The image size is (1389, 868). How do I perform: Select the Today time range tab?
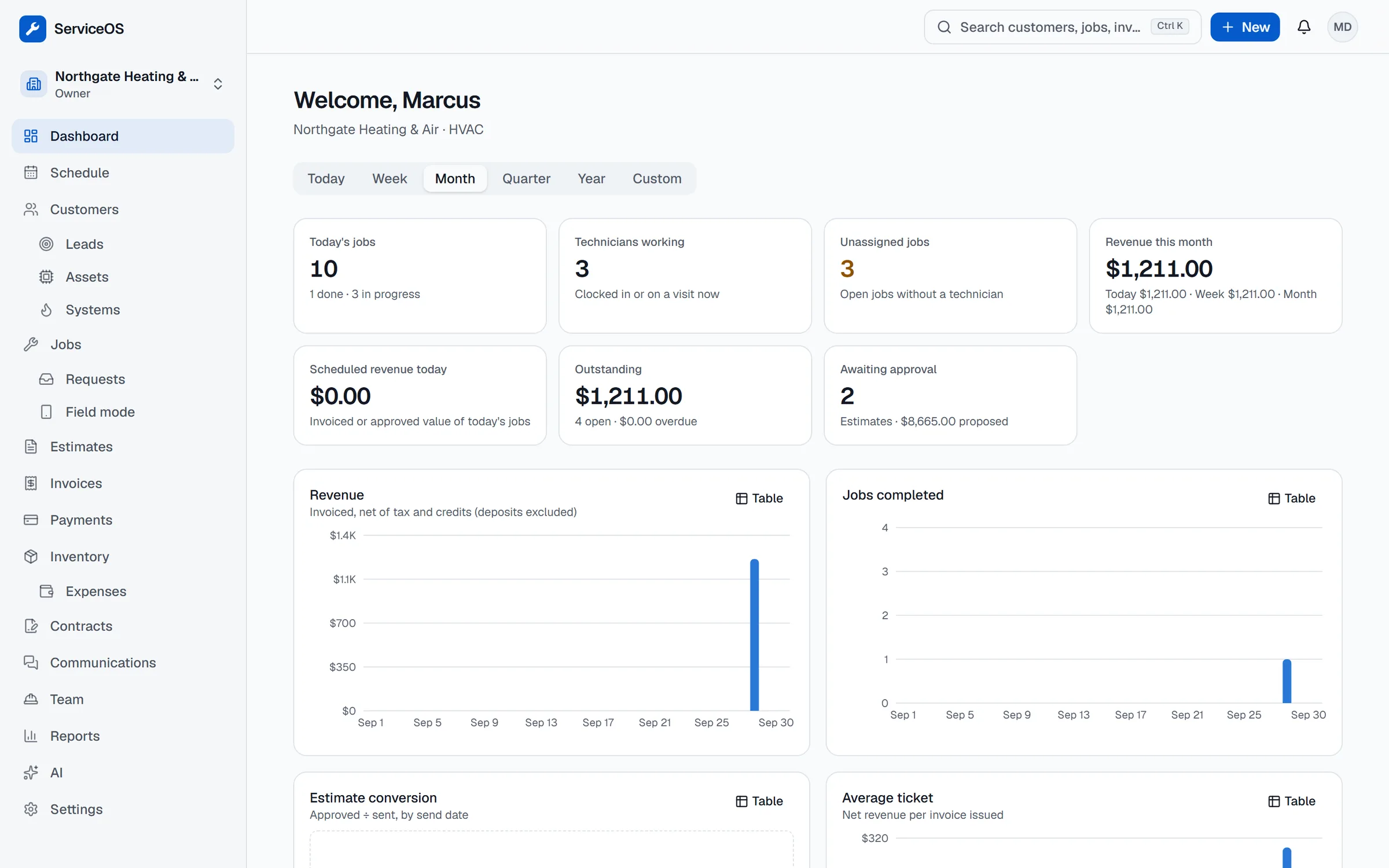point(326,178)
